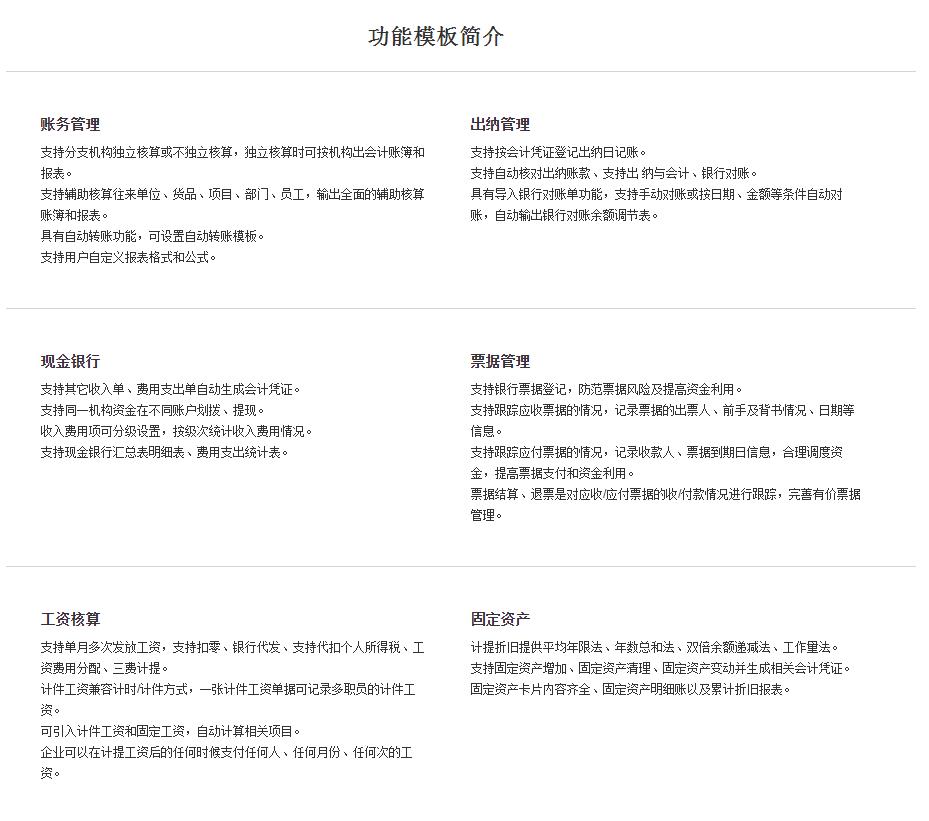The width and height of the screenshot is (929, 821).
Task: Click the line 具有自动转账功能，可设置自动转账模板
Action: 153,237
